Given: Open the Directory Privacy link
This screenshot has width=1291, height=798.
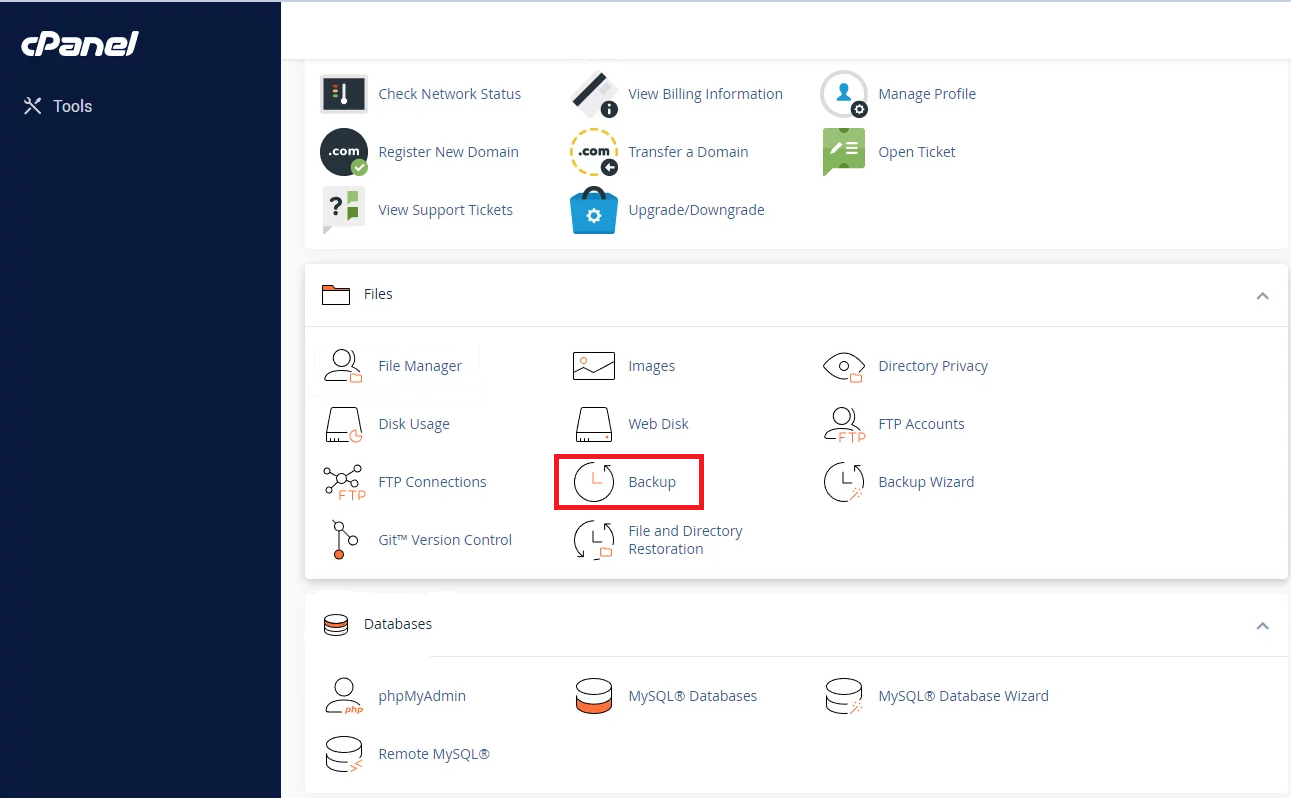Looking at the screenshot, I should 933,366.
